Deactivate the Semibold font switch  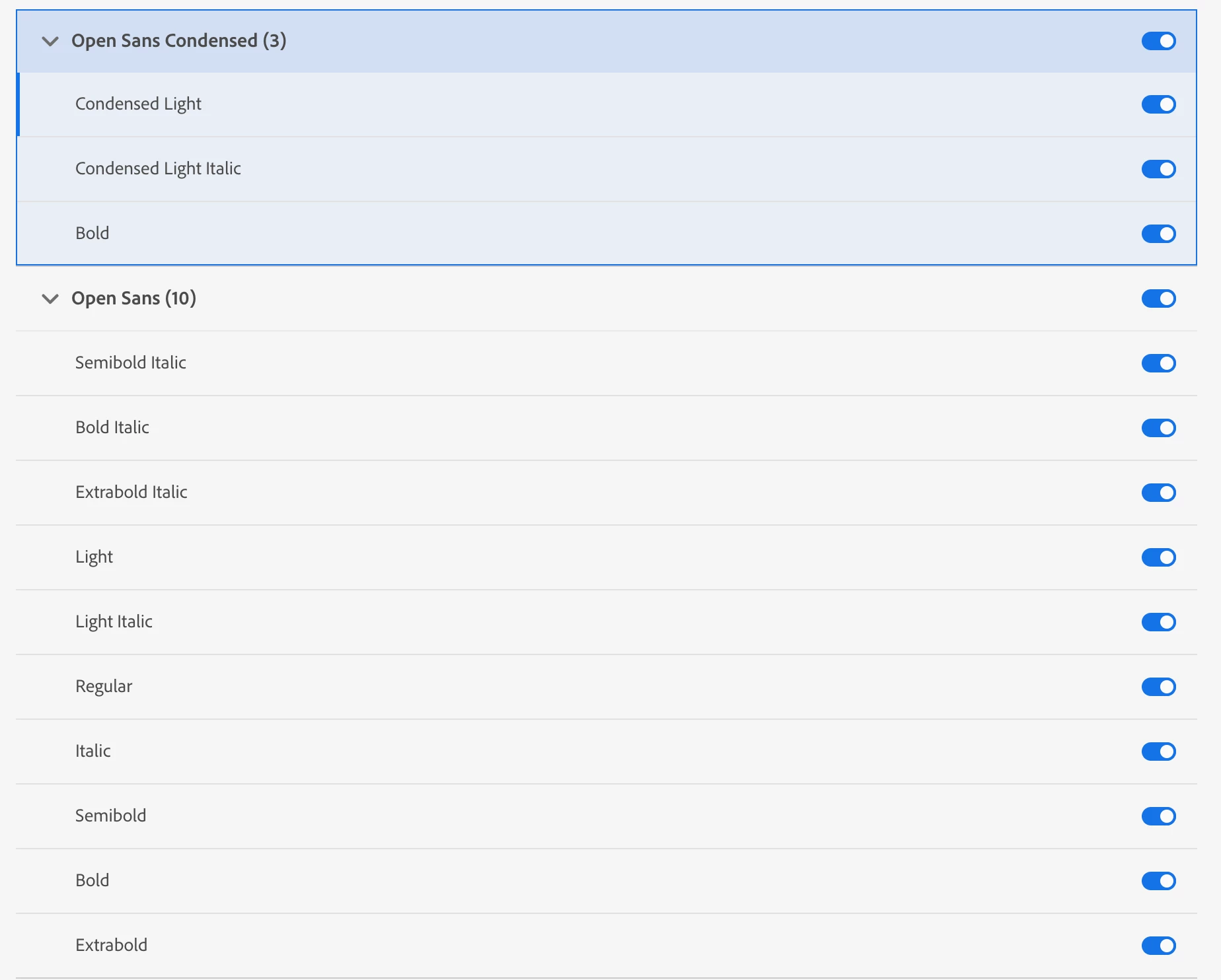point(1158,816)
